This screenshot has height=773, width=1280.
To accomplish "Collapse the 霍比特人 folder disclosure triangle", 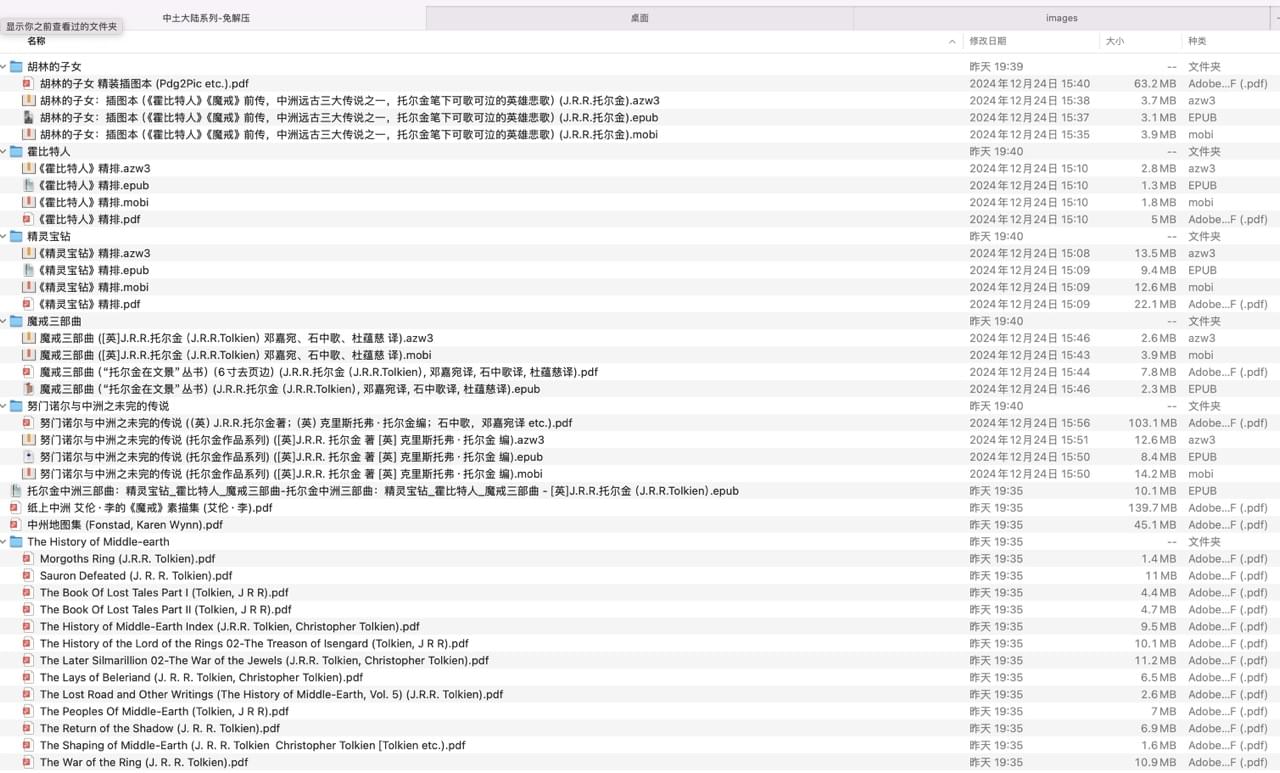I will 4,152.
